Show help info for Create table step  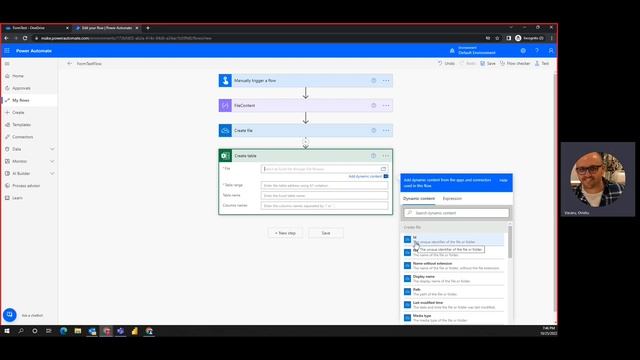373,156
